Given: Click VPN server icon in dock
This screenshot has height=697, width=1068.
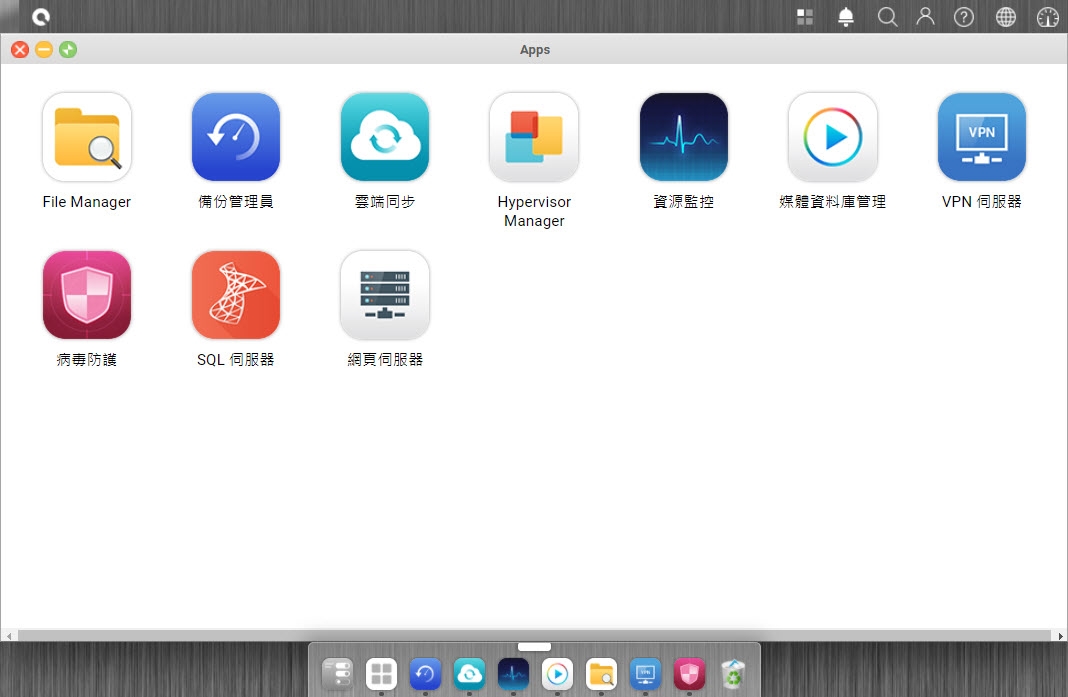Looking at the screenshot, I should pyautogui.click(x=645, y=674).
